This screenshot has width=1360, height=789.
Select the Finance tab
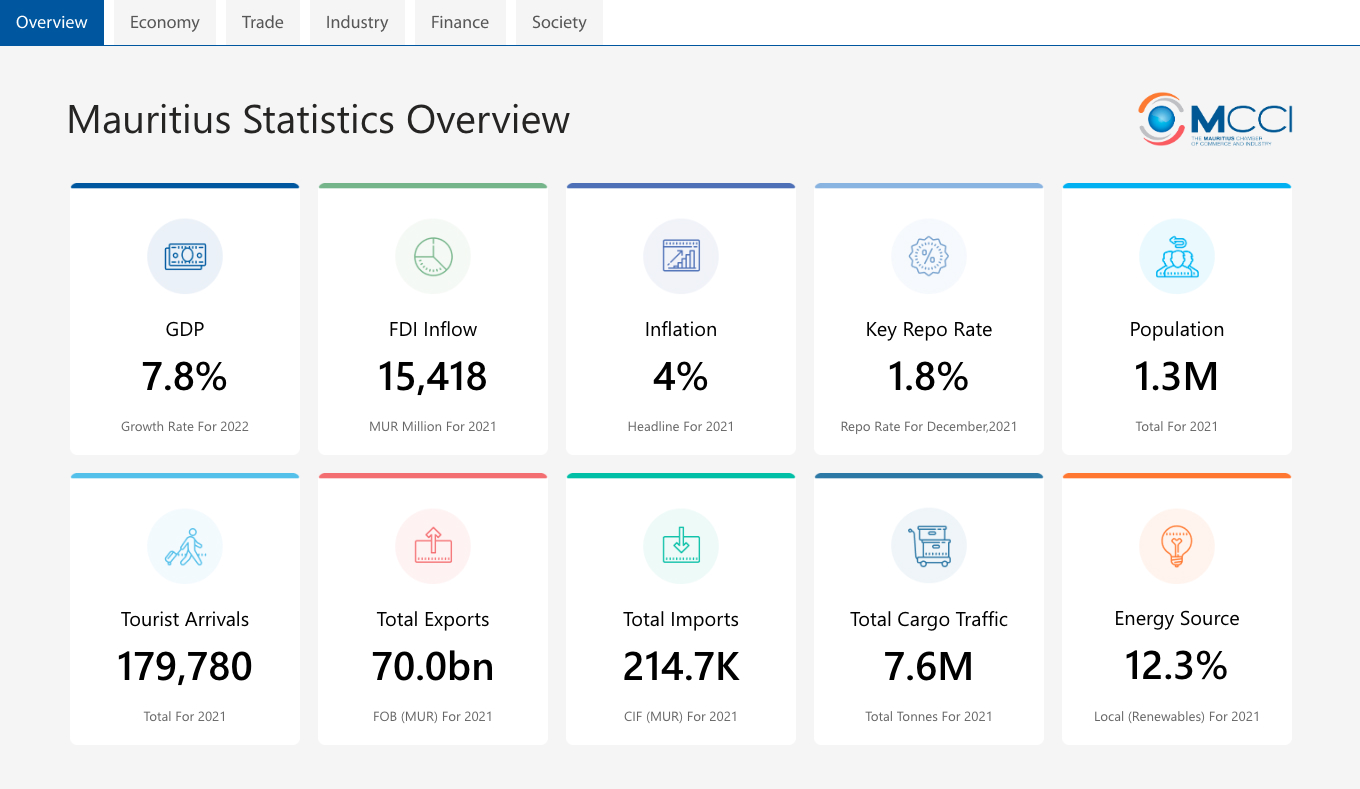(x=460, y=22)
